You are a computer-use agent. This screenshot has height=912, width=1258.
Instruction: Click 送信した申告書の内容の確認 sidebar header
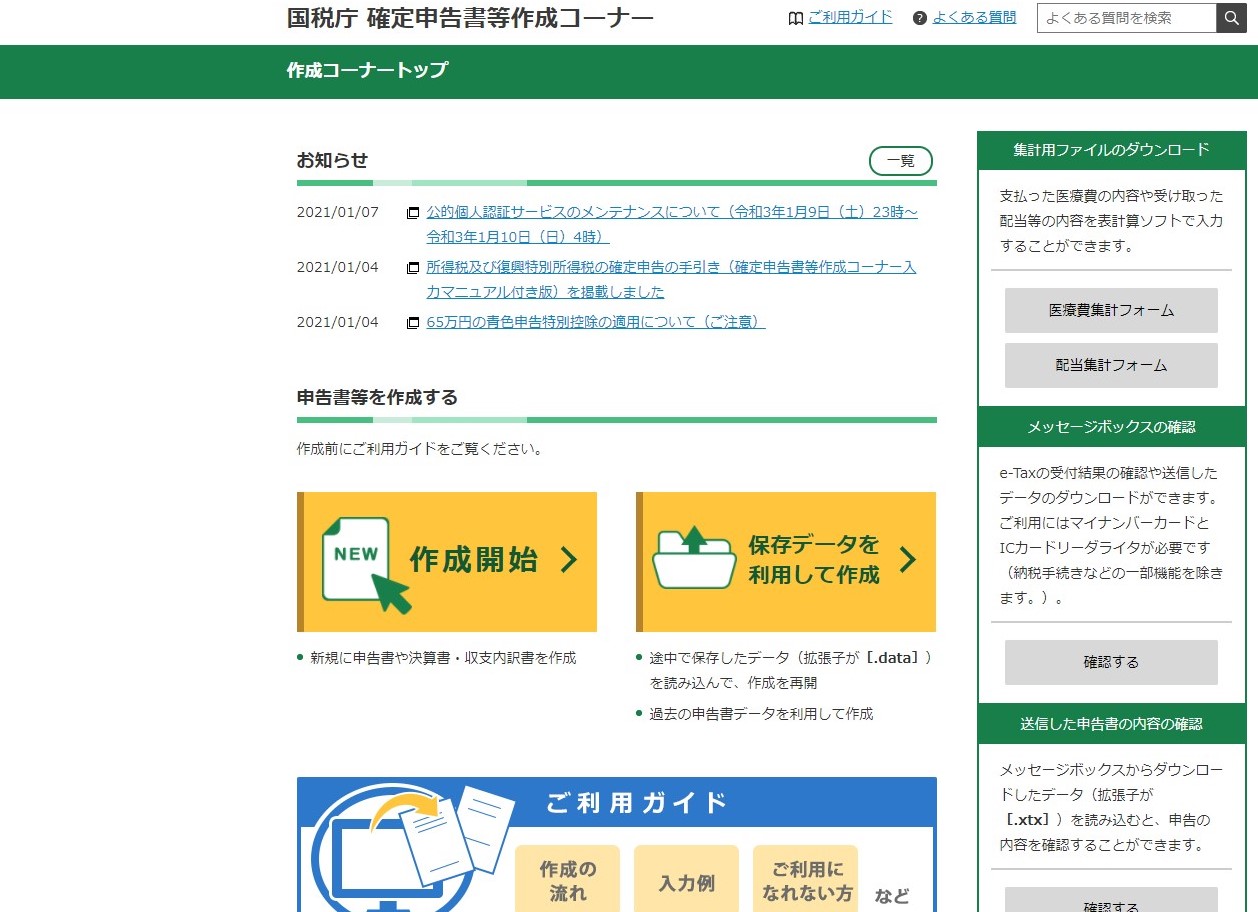point(1111,724)
